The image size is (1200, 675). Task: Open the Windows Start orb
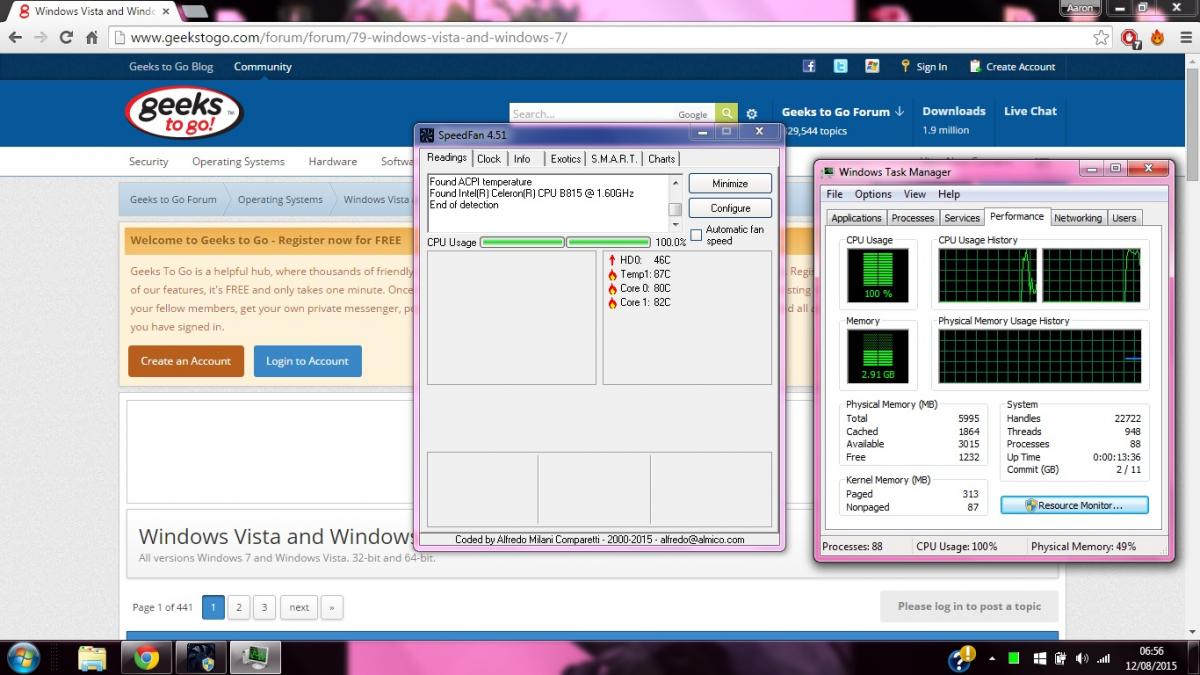coord(23,657)
